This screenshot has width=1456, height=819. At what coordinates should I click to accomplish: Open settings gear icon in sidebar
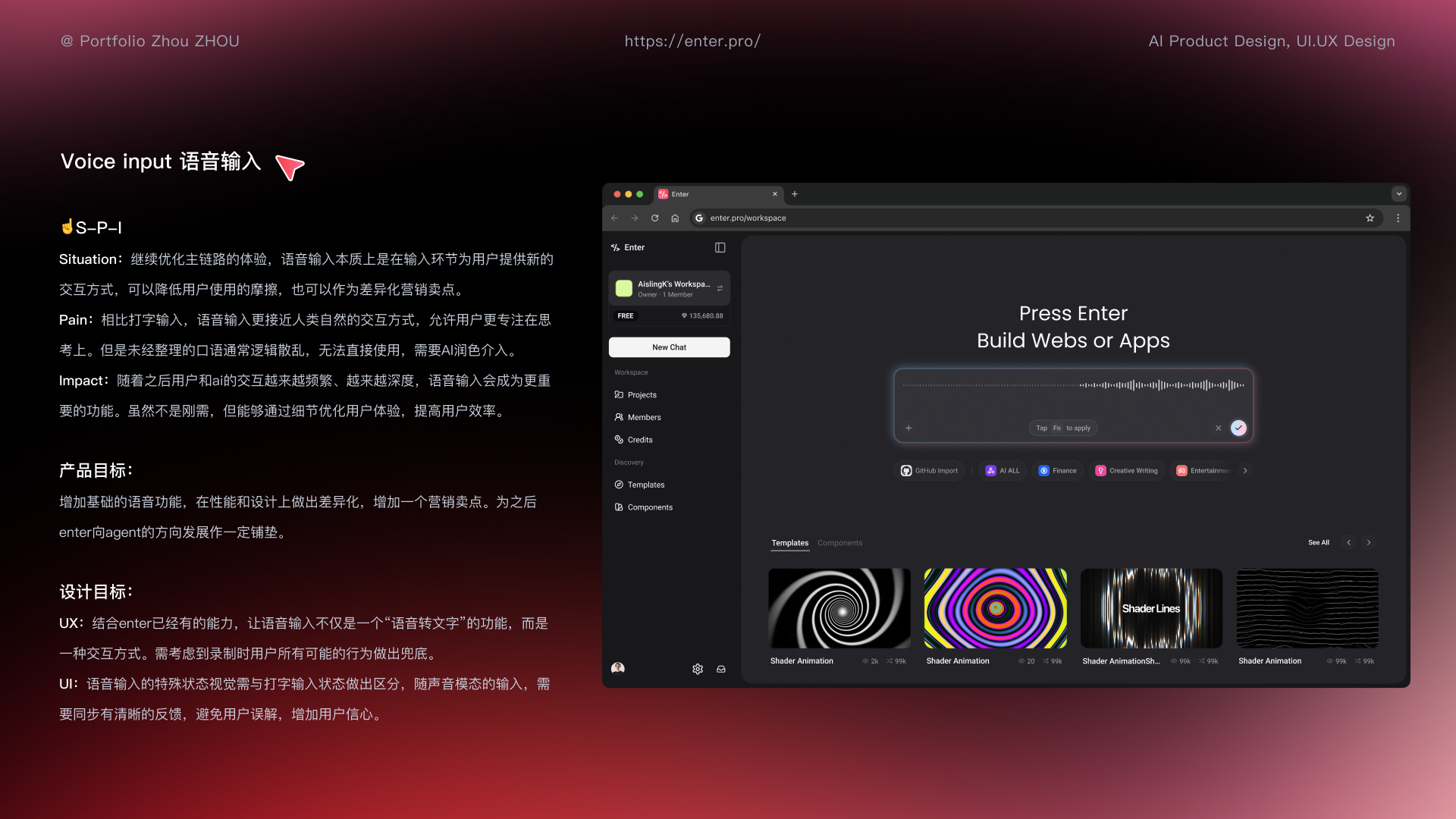698,669
